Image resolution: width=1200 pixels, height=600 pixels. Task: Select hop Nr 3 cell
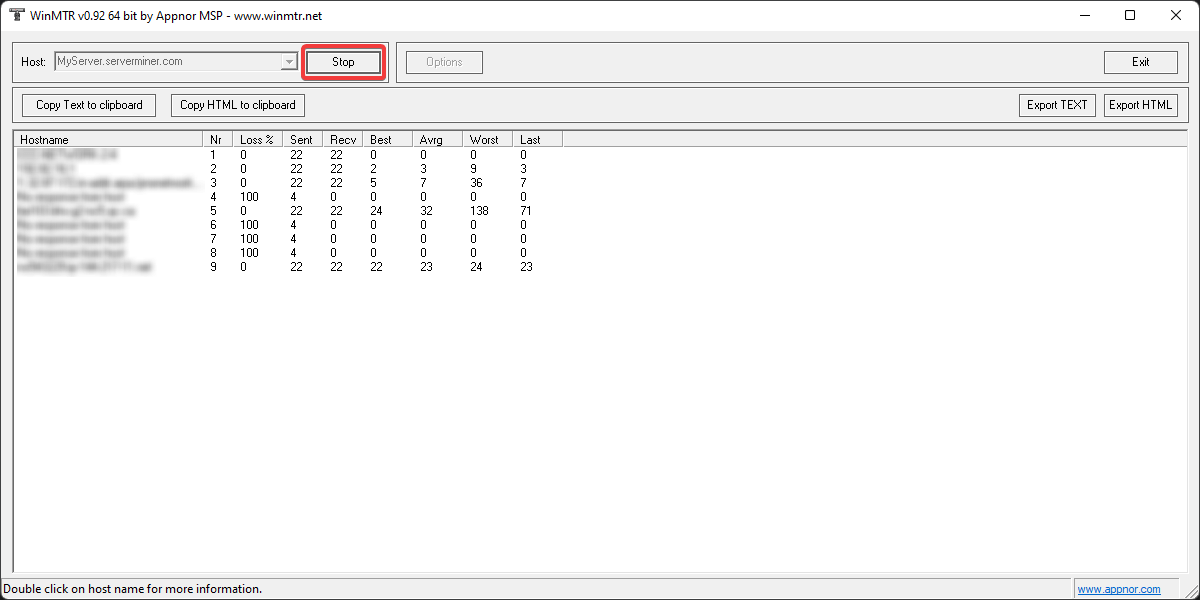[x=213, y=183]
